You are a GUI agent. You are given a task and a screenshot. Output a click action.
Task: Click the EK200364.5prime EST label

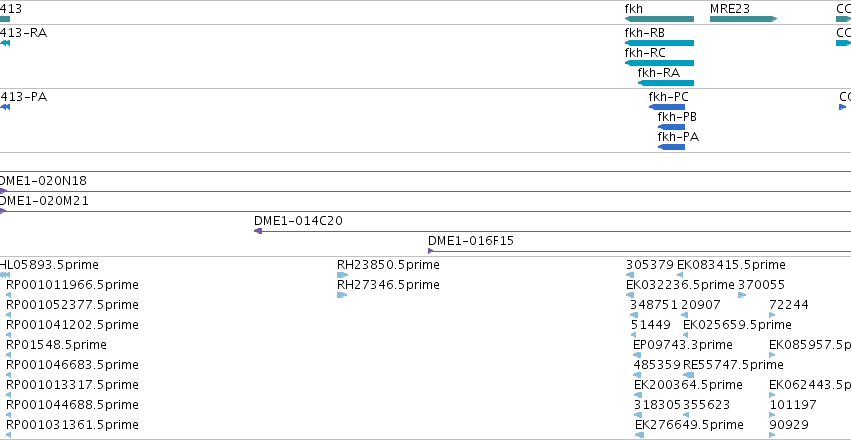point(688,385)
